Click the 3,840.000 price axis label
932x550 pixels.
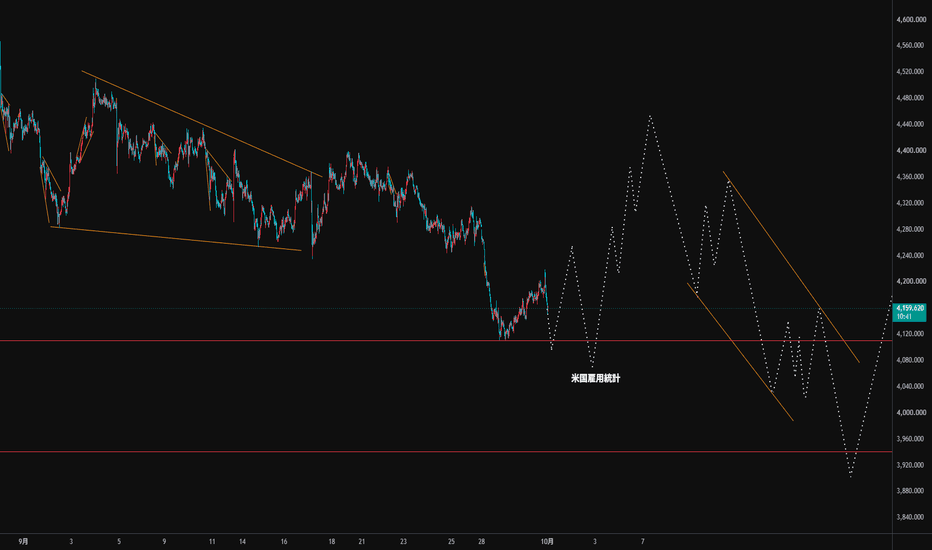point(910,517)
